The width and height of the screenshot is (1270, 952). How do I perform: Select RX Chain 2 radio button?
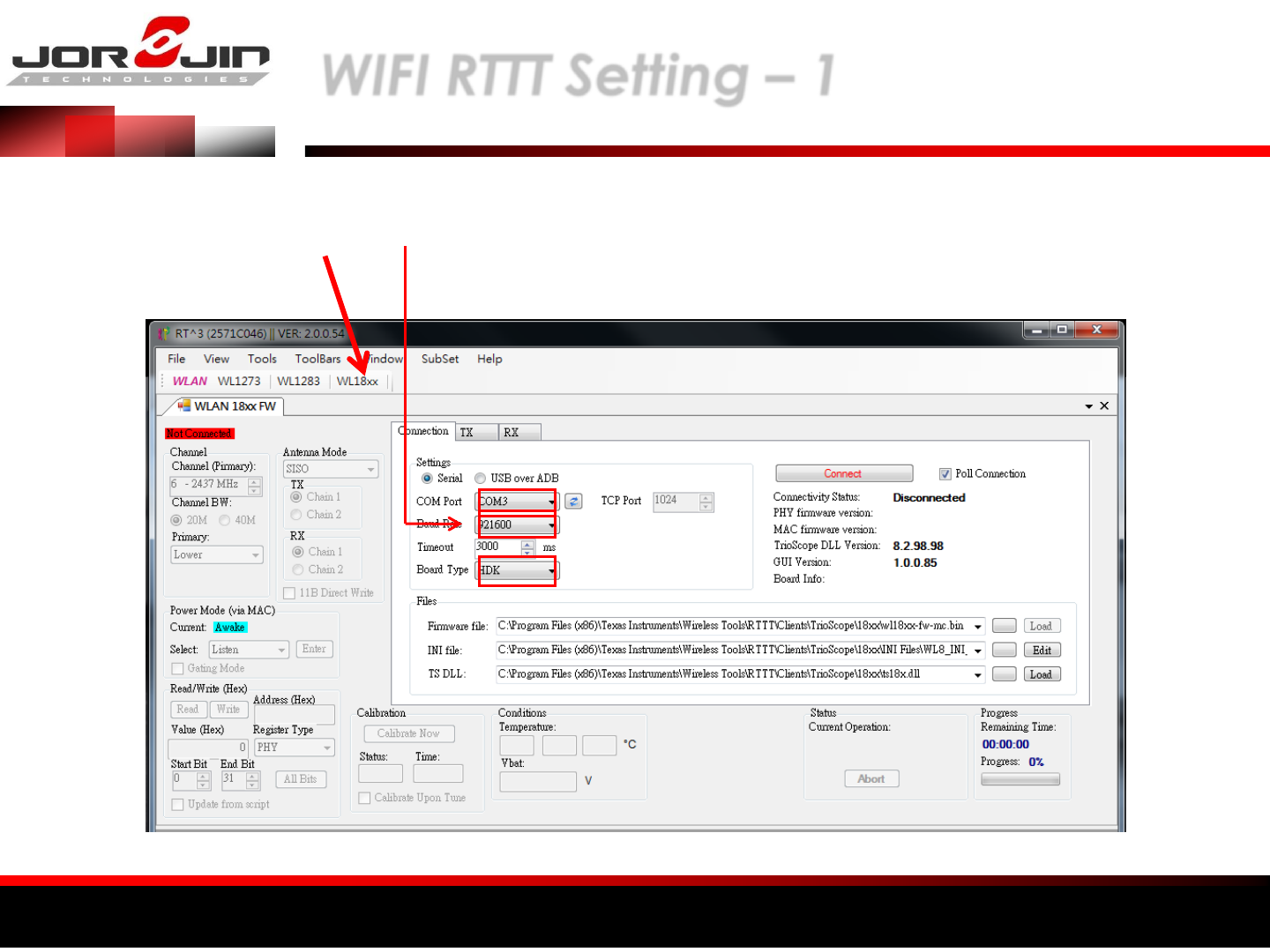(x=298, y=569)
